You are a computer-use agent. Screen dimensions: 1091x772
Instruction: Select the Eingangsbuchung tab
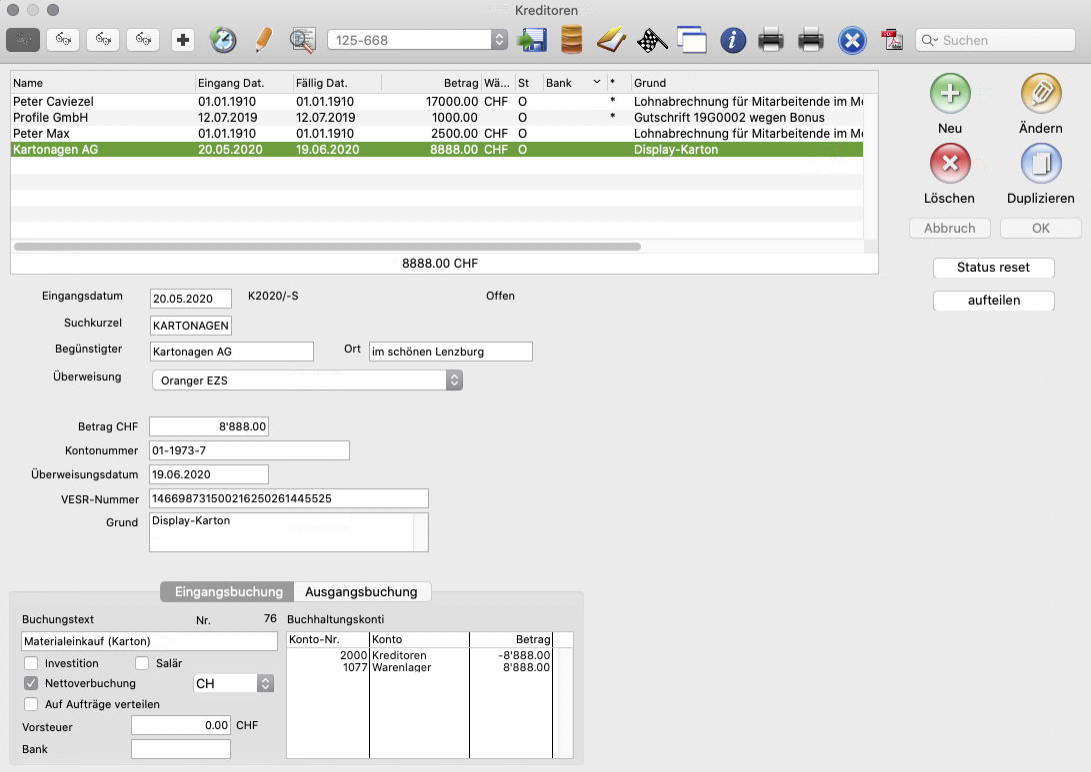click(228, 592)
